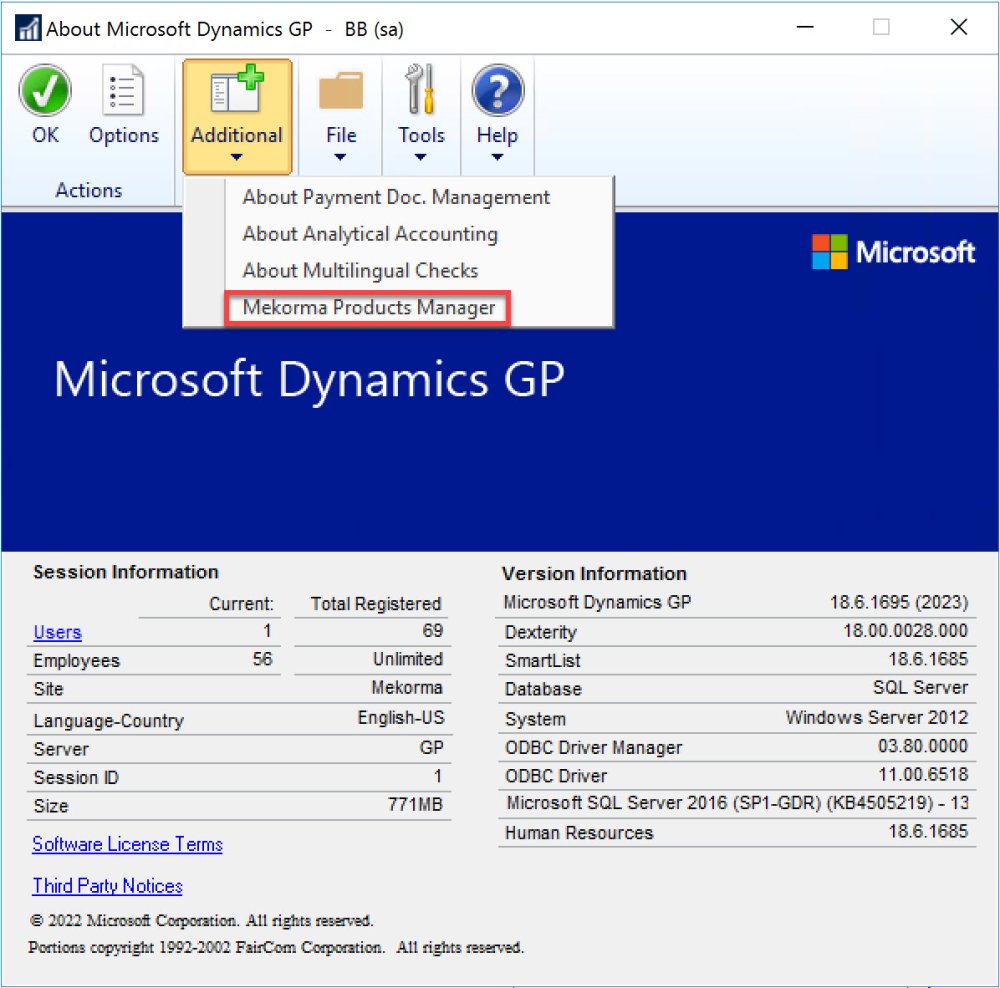This screenshot has height=988, width=1000.
Task: Click the Language-Country value English-US
Action: click(x=401, y=718)
